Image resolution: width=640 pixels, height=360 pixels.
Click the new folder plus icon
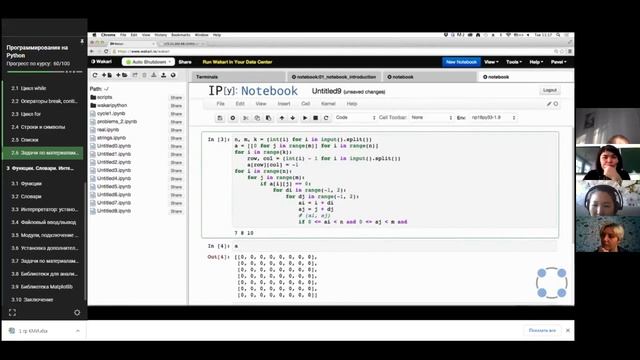pyautogui.click(x=122, y=75)
